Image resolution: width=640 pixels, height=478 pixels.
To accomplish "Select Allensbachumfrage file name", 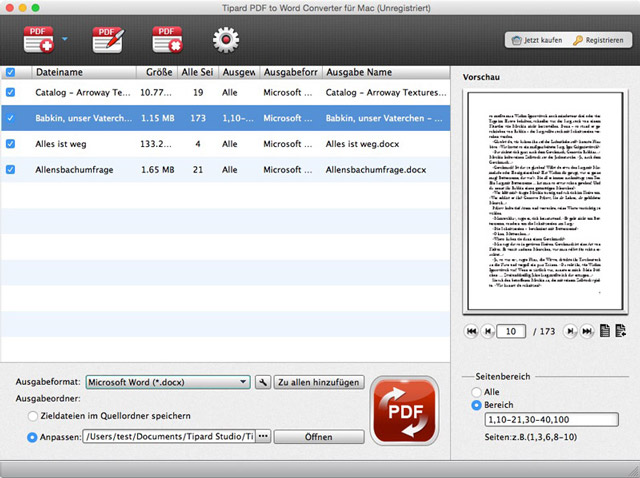I will click(x=74, y=169).
